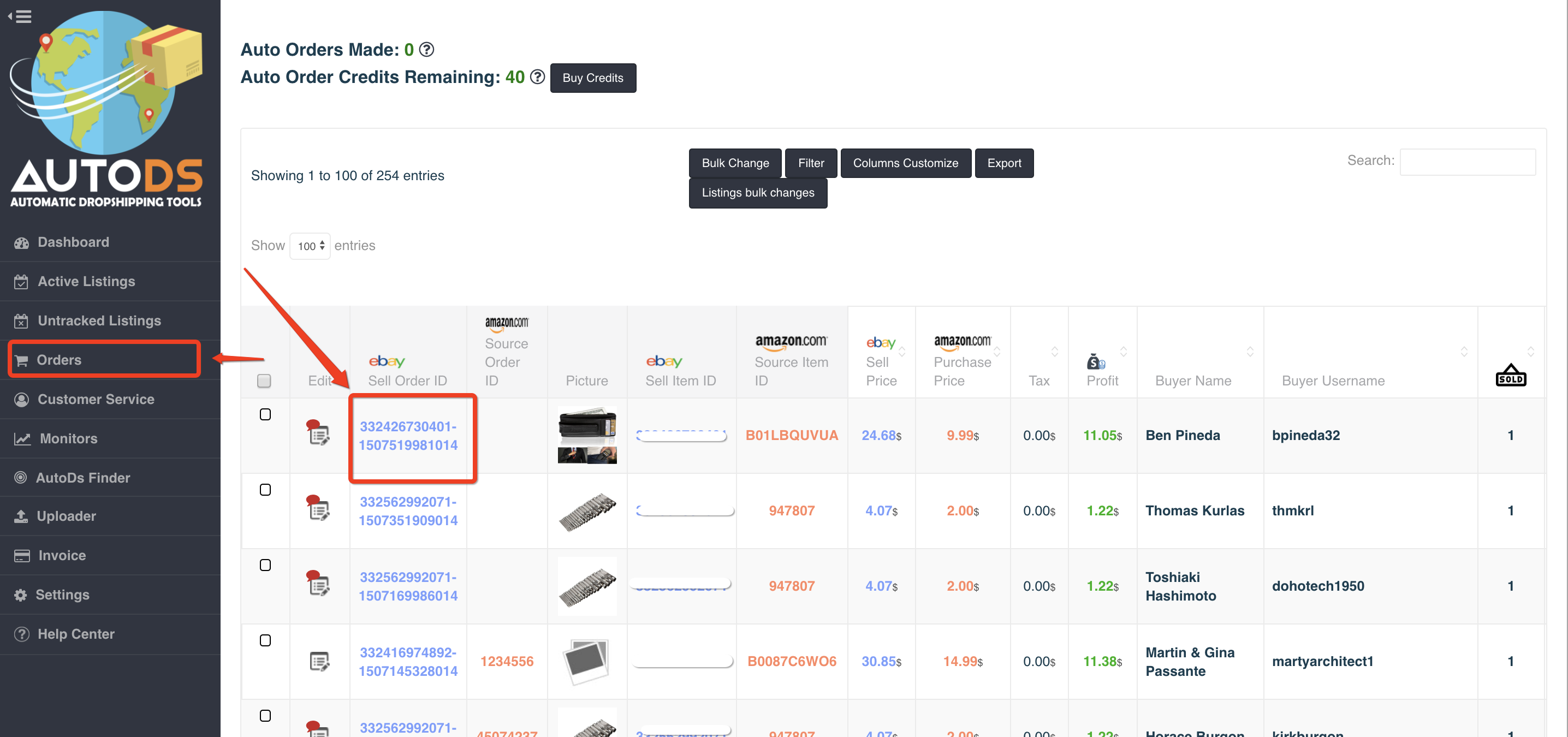Edit the Toshiaki Hashimoto order via edit icon
This screenshot has height=737, width=1568.
click(318, 584)
